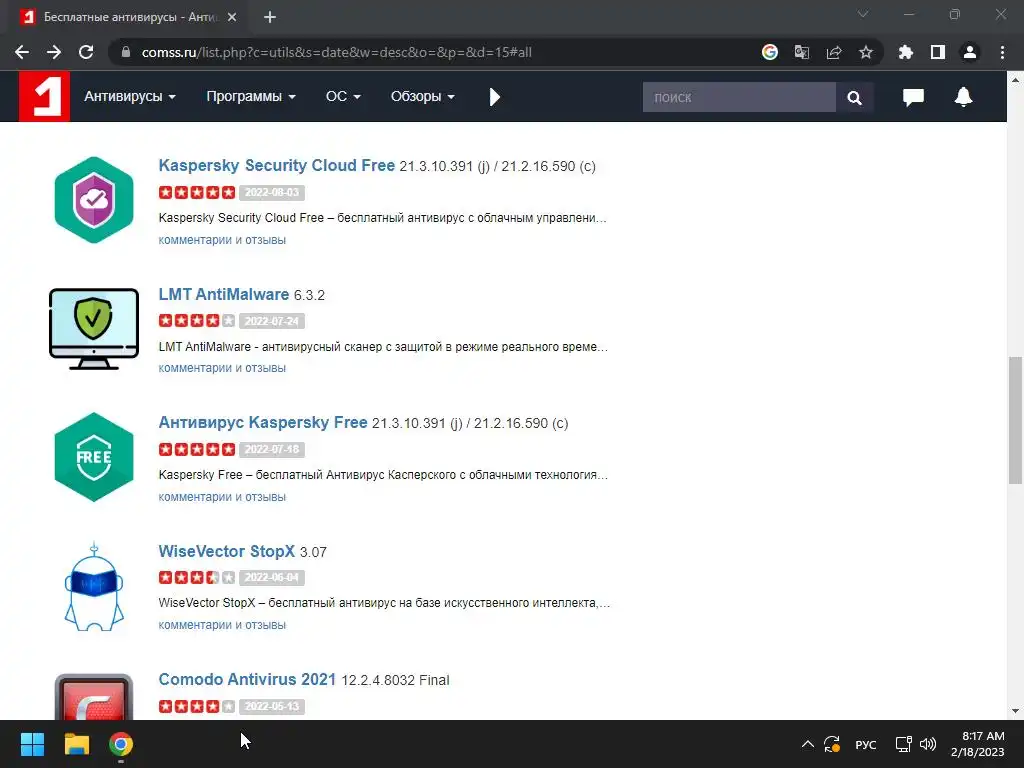
Task: Open the Chrome extensions puzzle icon
Action: (906, 52)
